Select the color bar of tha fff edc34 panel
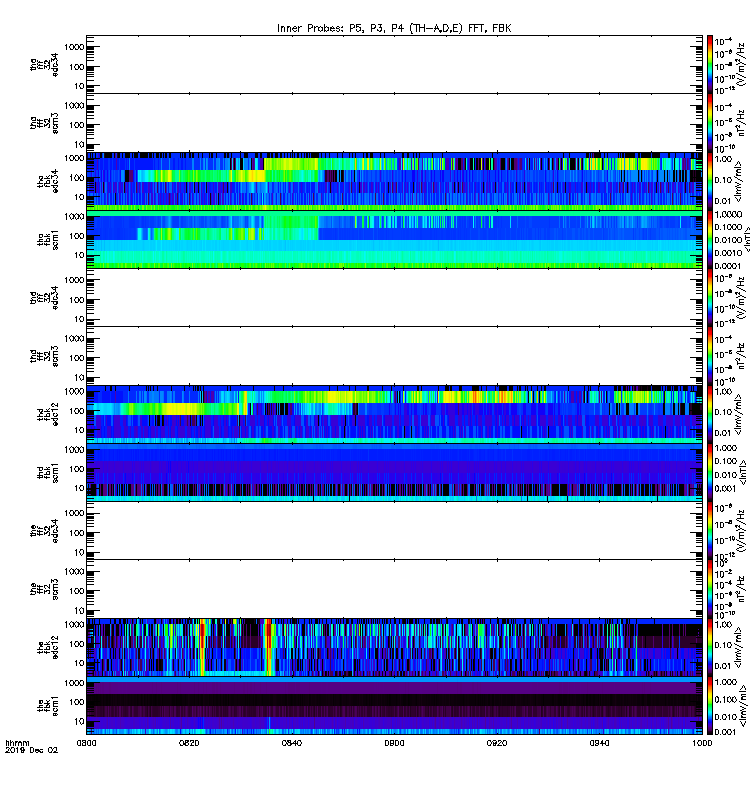The image size is (750, 800). 710,65
